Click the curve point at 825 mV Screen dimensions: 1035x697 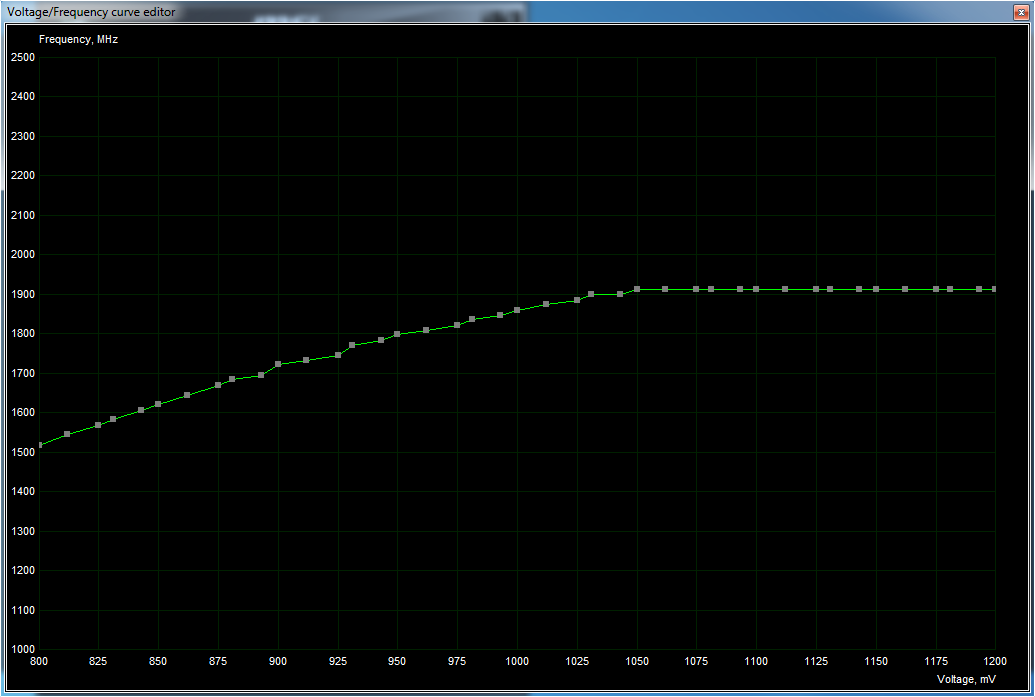coord(98,425)
